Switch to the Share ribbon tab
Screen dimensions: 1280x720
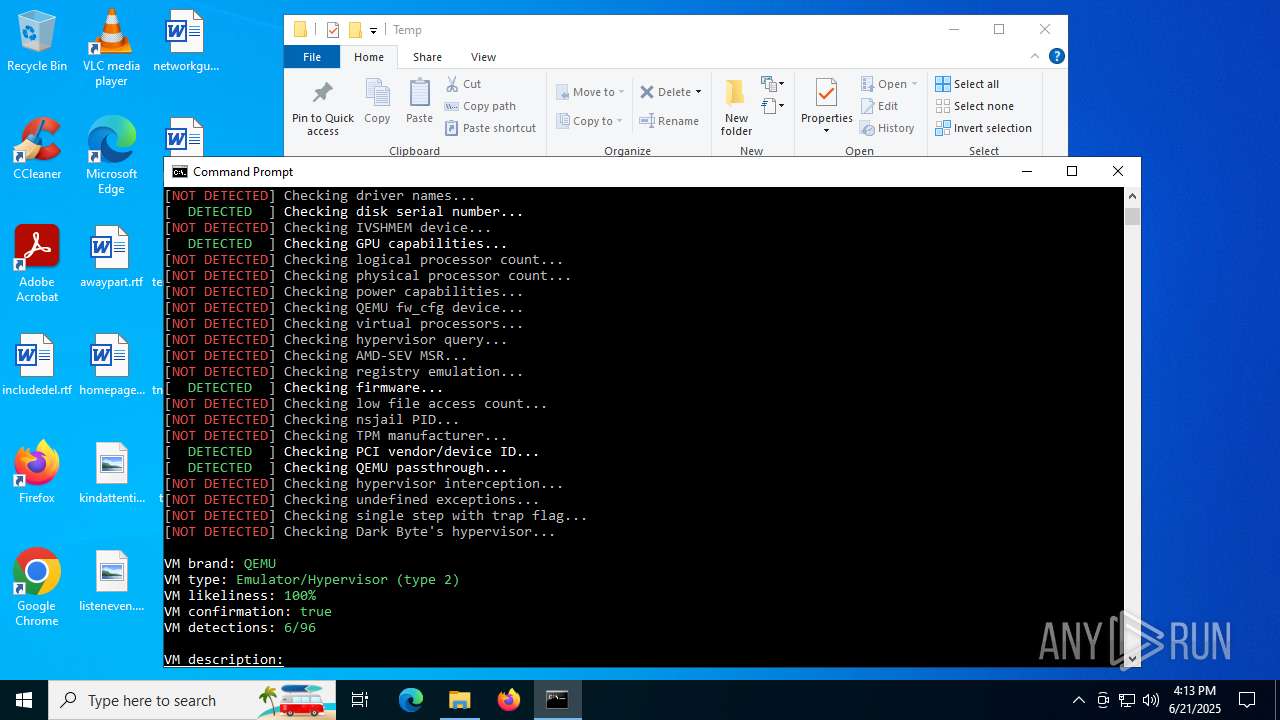[427, 57]
